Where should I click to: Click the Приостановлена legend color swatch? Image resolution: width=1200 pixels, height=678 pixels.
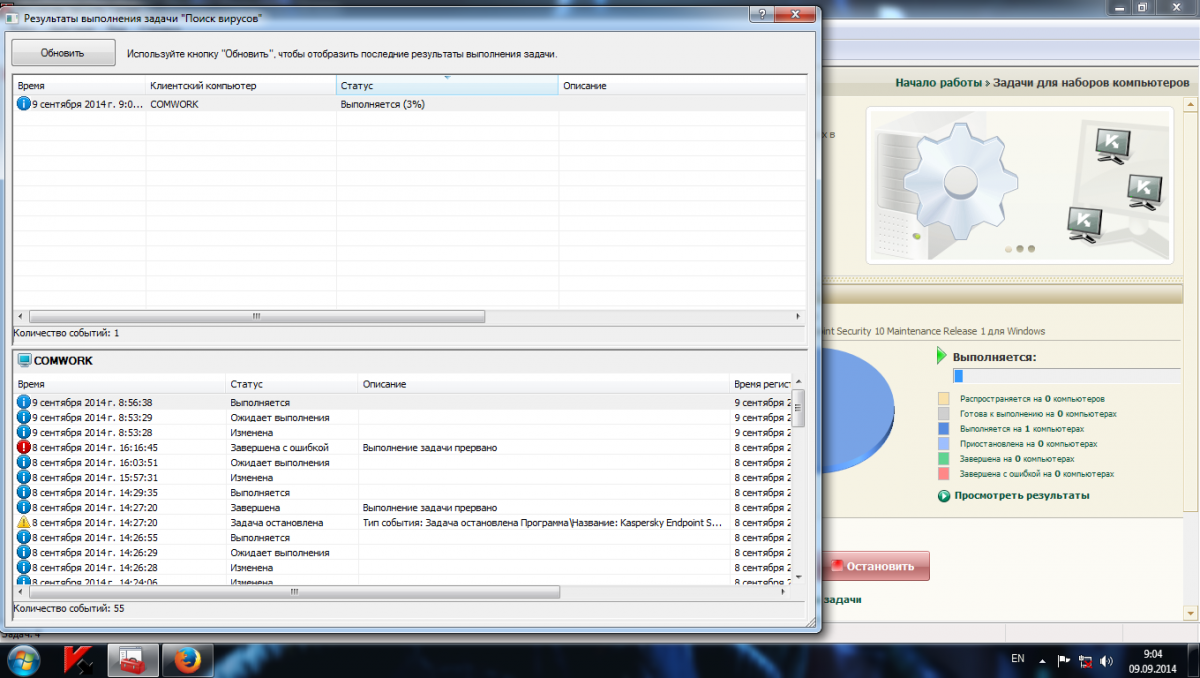943,443
